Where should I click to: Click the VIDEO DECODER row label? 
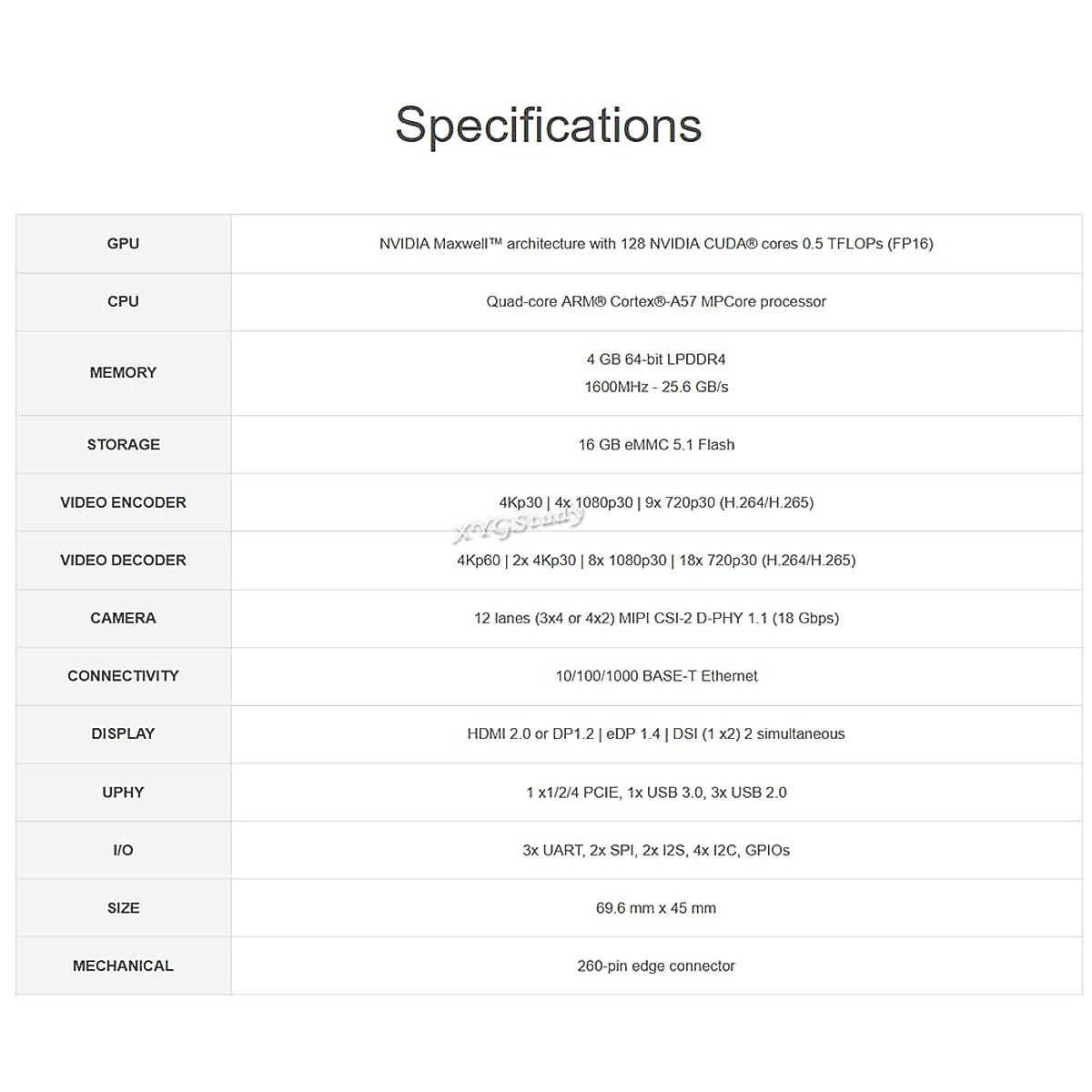click(x=123, y=561)
